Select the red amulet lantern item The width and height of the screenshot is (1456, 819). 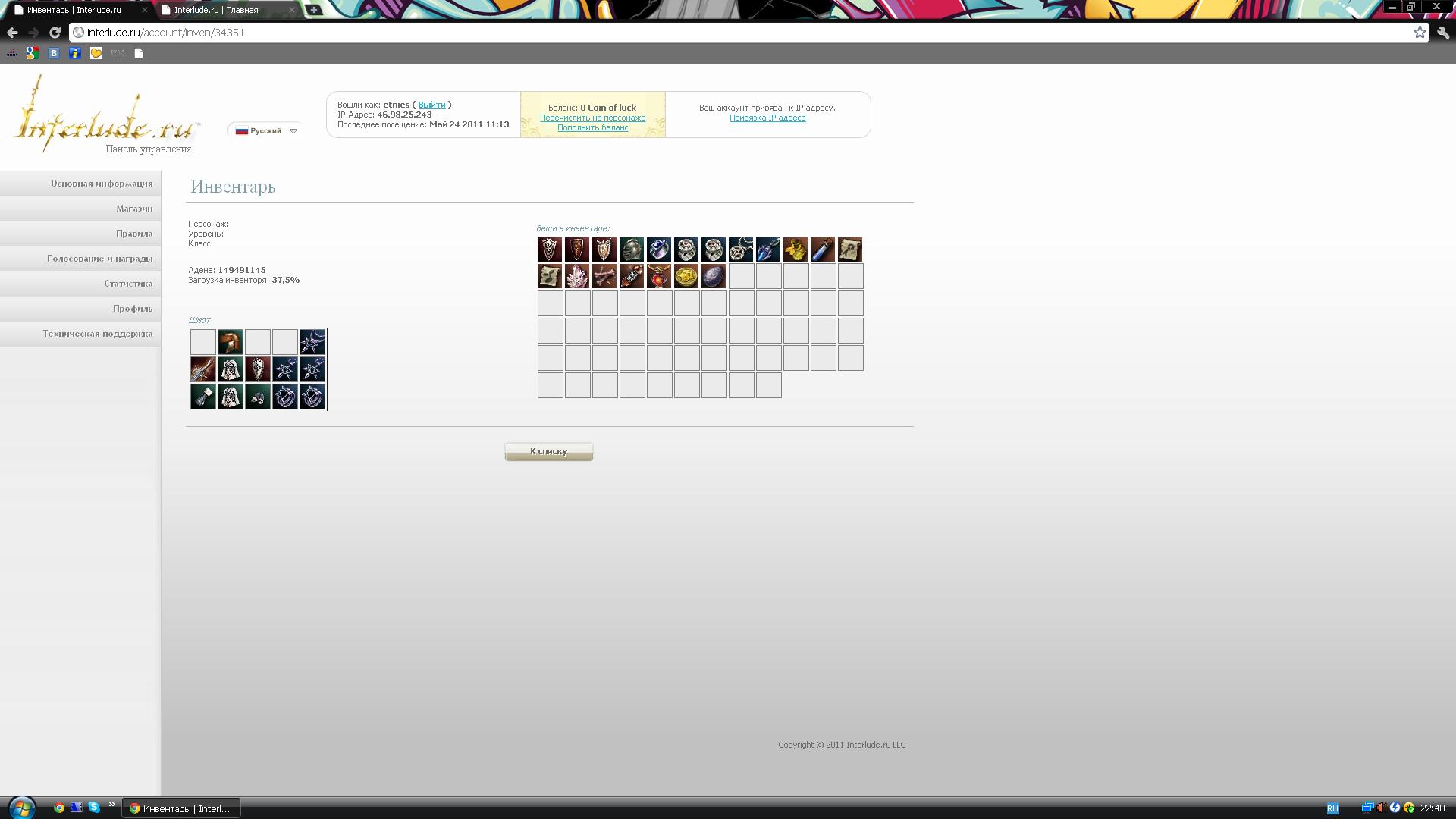(x=658, y=277)
